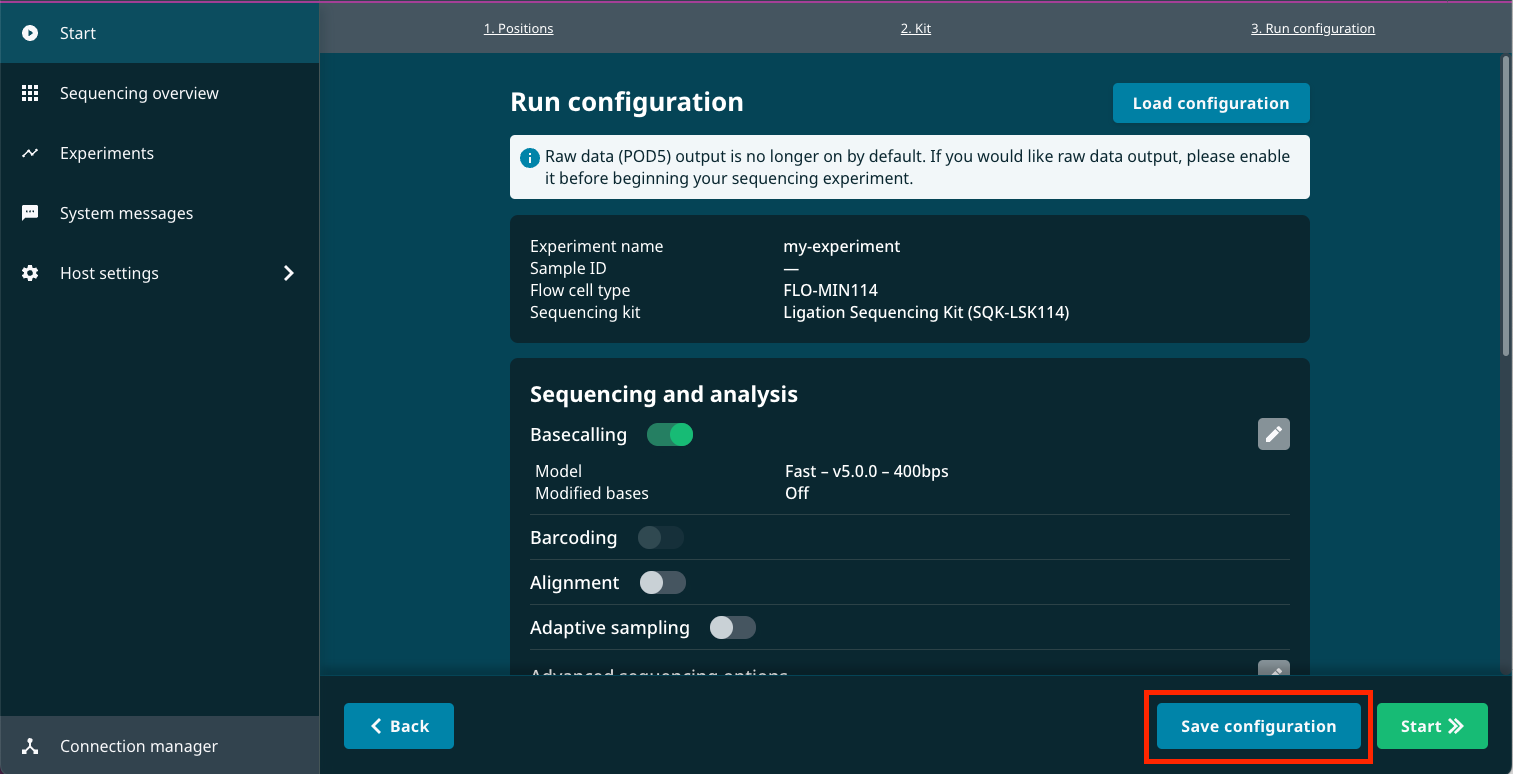
Task: Open the Connection manager
Action: point(138,745)
